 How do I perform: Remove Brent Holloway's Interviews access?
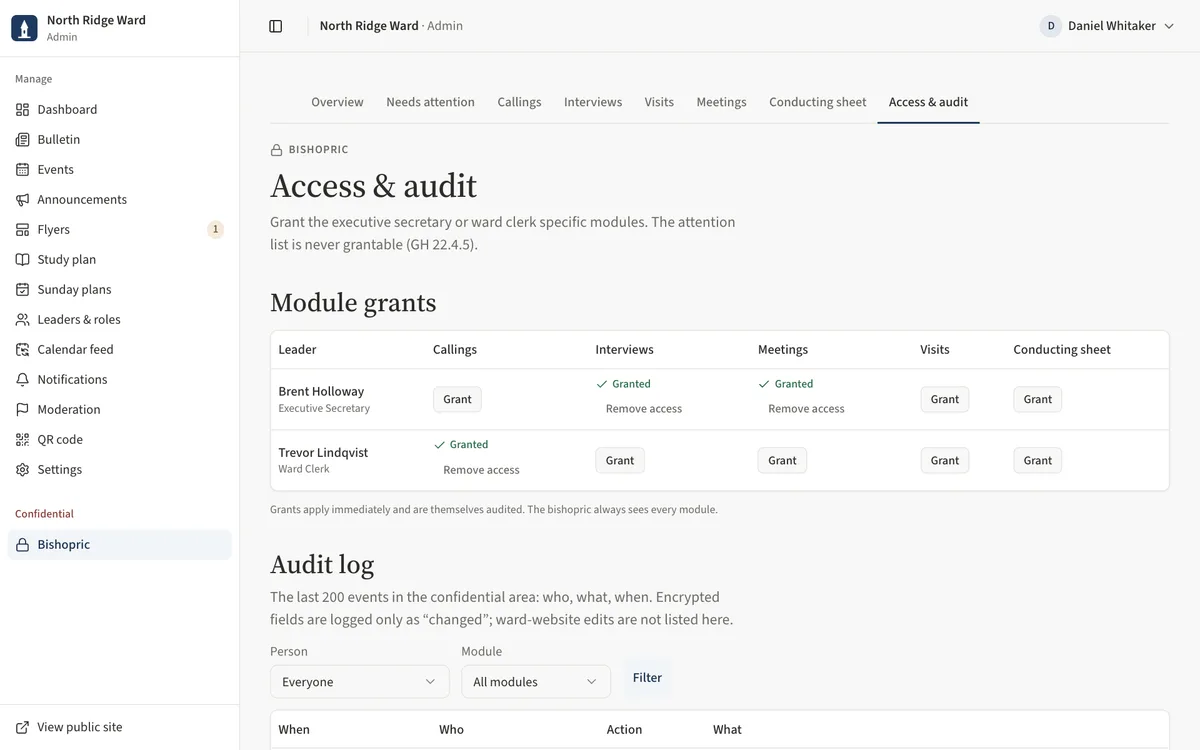coord(644,409)
